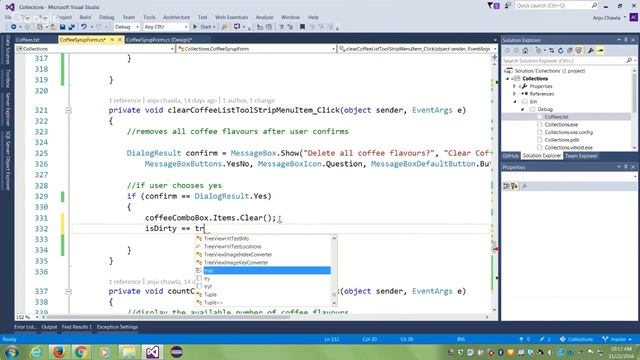This screenshot has width=640, height=360.
Task: Open the Build menu
Action: click(85, 17)
